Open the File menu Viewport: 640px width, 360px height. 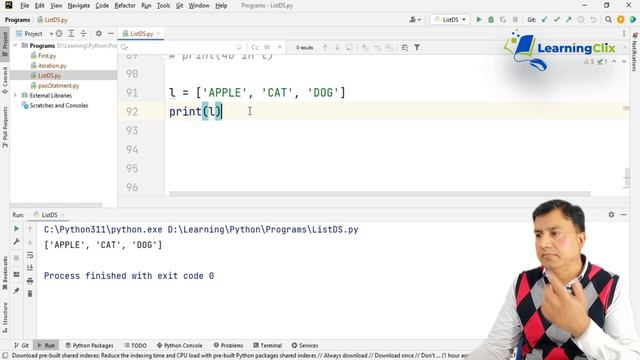[24, 6]
